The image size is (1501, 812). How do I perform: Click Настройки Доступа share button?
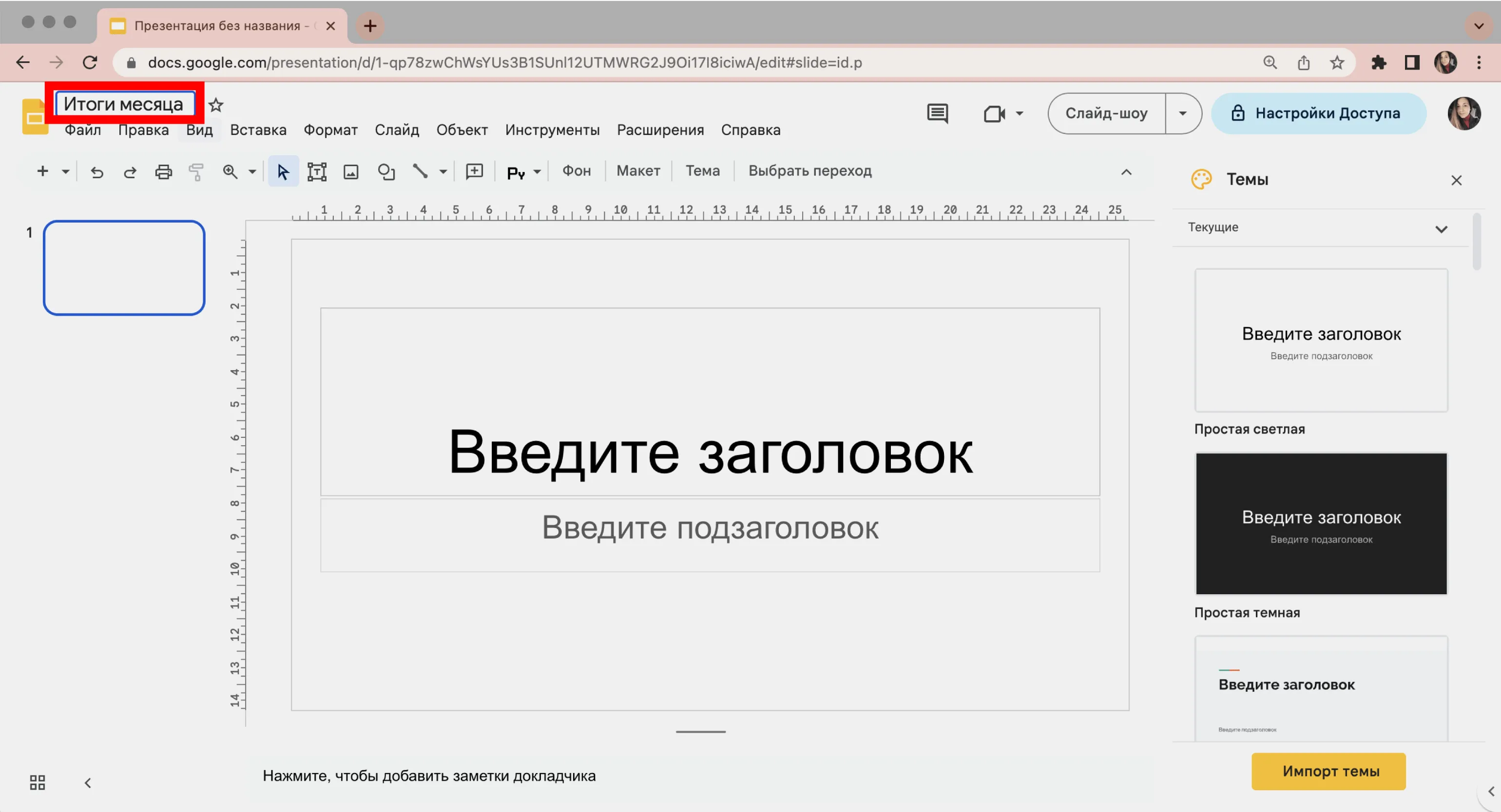tap(1318, 113)
